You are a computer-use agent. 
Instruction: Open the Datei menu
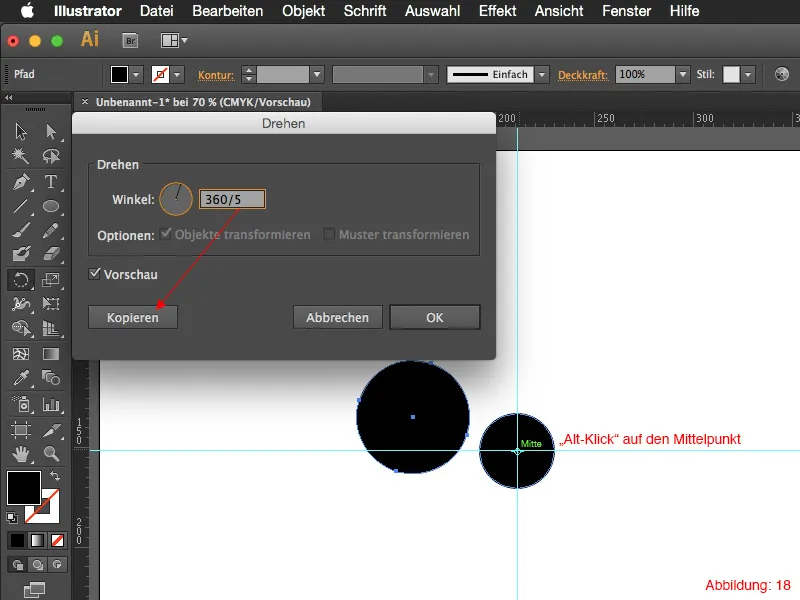tap(157, 11)
